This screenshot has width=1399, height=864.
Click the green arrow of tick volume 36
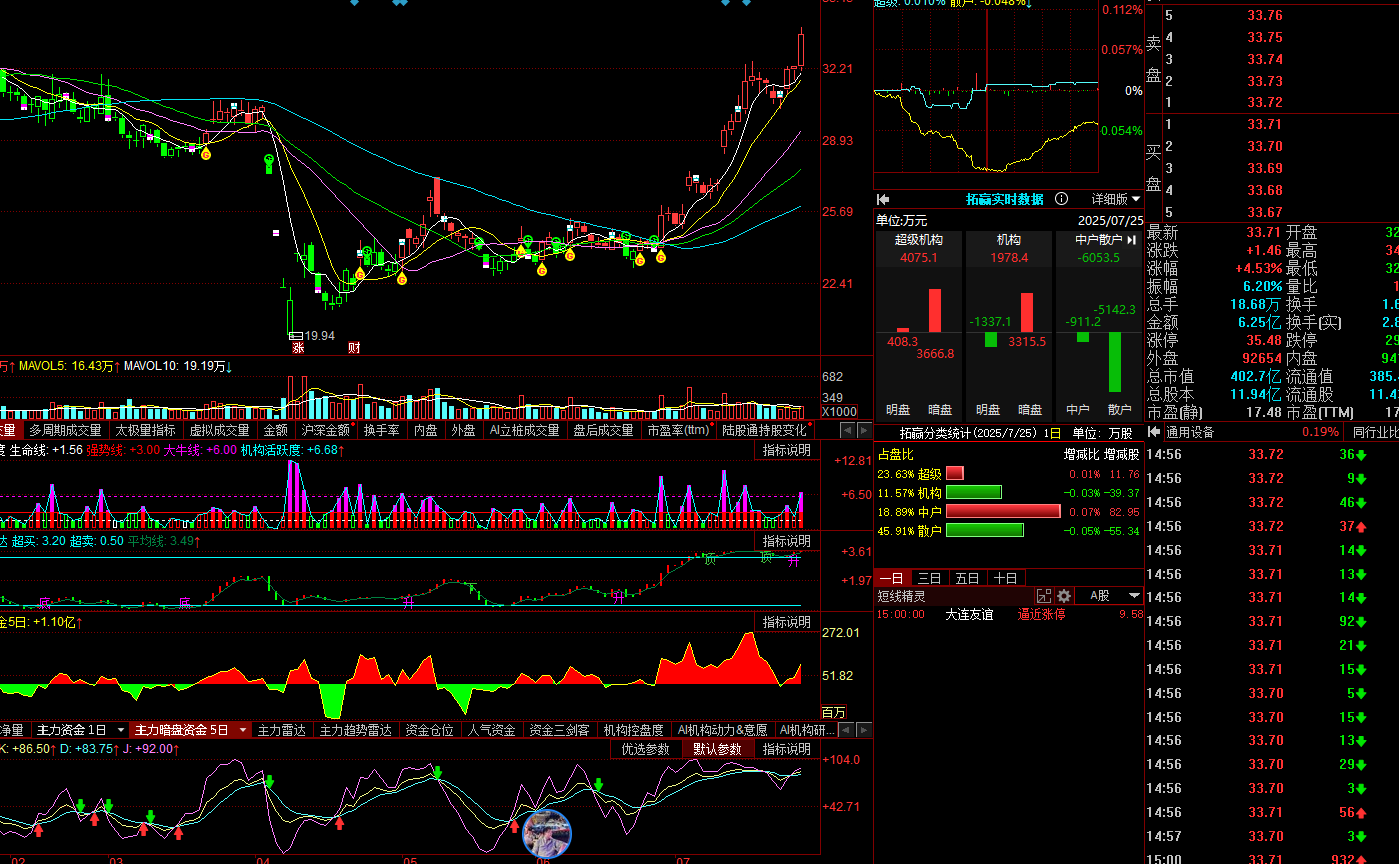1361,455
